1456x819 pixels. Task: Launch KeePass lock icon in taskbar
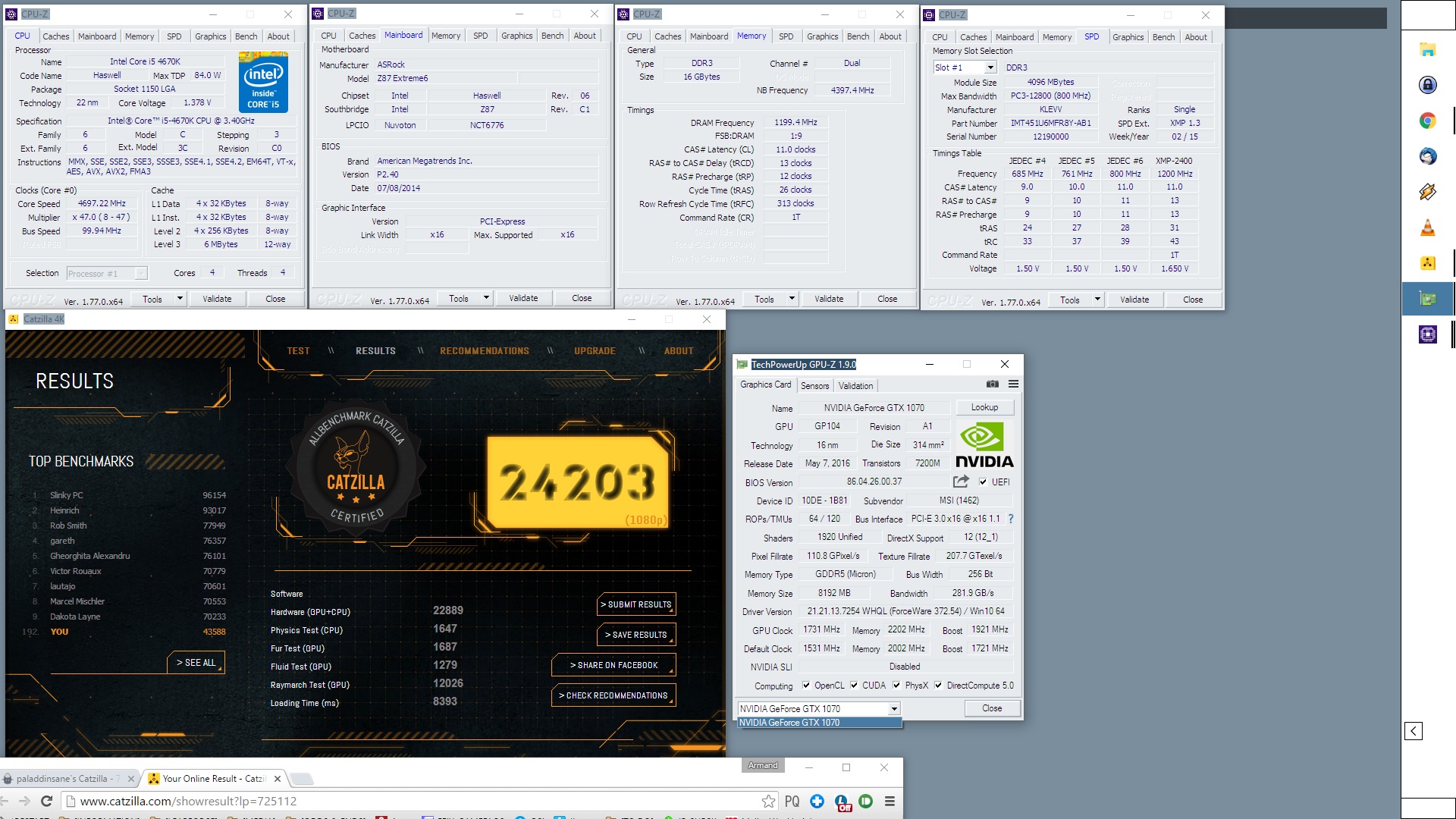(x=1427, y=85)
